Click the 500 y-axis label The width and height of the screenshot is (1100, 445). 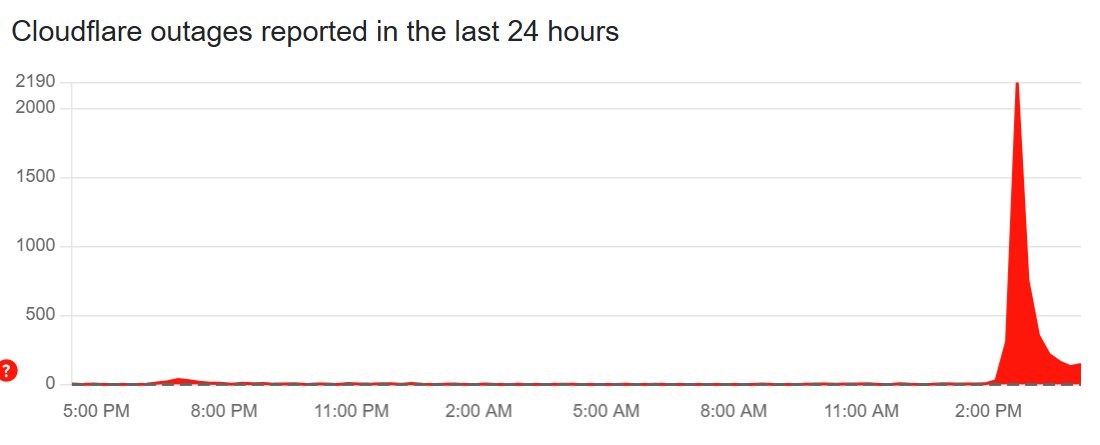tap(40, 316)
